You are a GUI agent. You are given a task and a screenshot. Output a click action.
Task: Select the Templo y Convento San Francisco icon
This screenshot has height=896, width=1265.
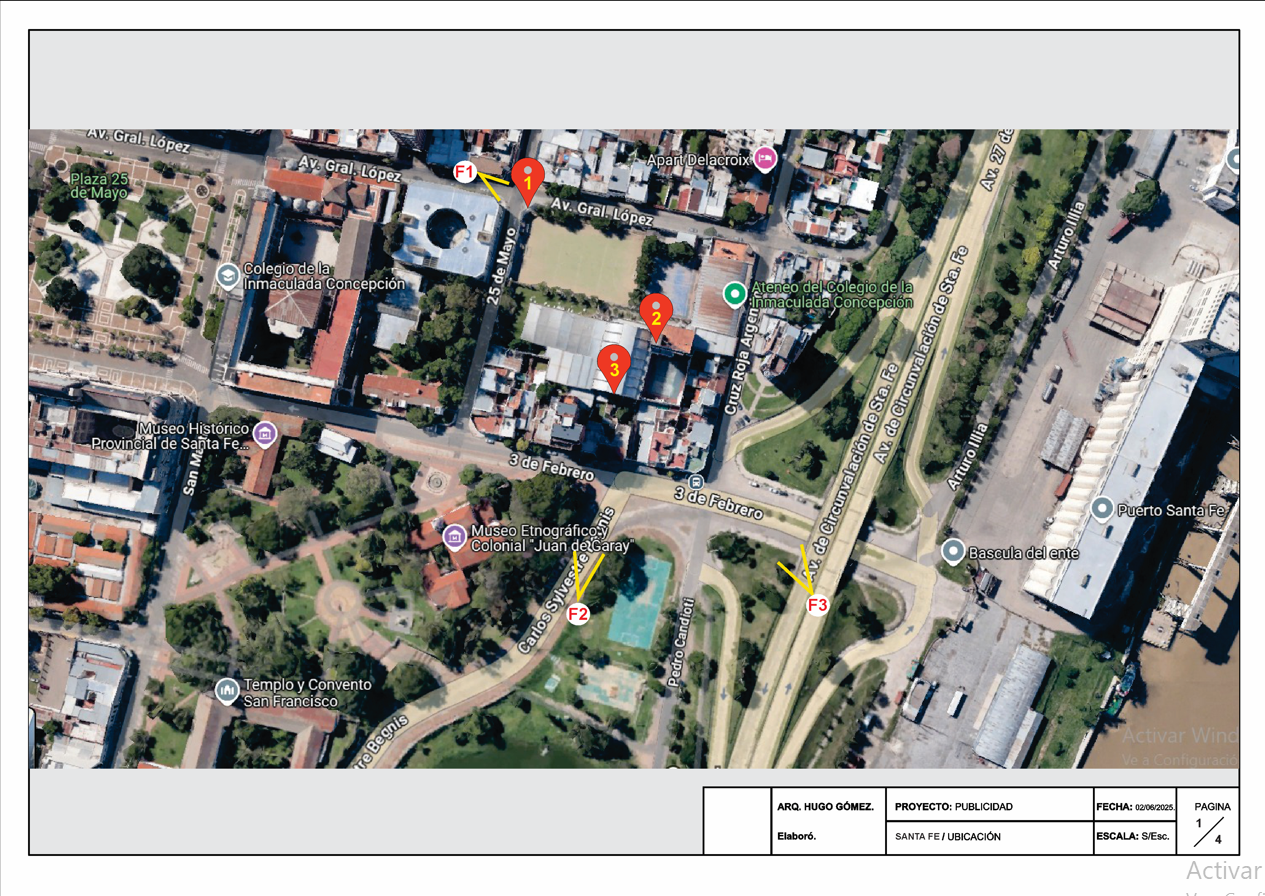point(228,690)
